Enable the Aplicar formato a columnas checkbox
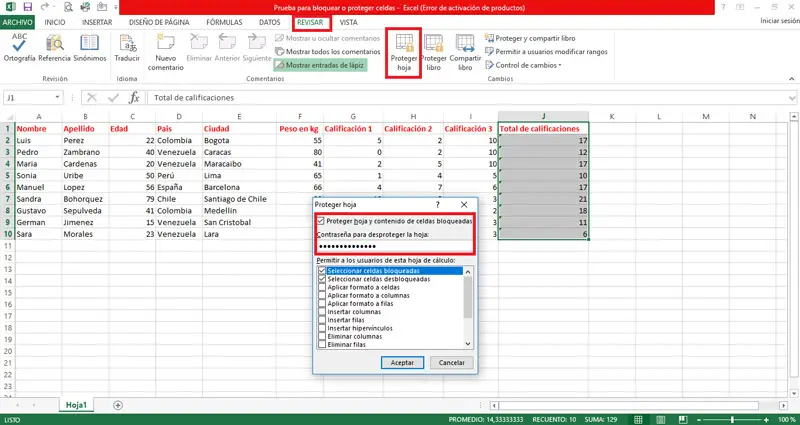The image size is (800, 425). click(x=321, y=295)
